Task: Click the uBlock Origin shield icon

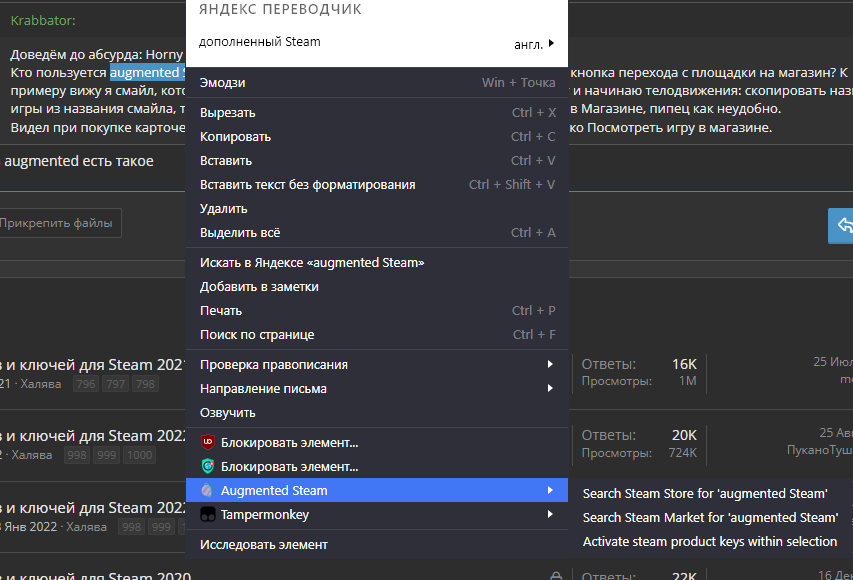Action: coord(208,442)
